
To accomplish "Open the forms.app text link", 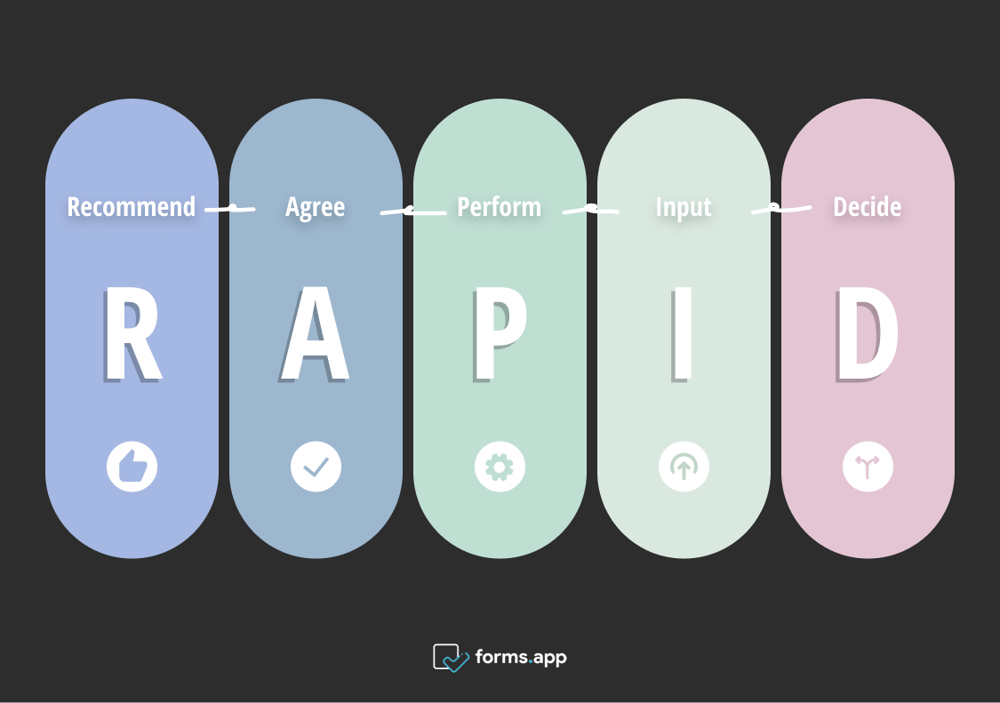I will [521, 657].
